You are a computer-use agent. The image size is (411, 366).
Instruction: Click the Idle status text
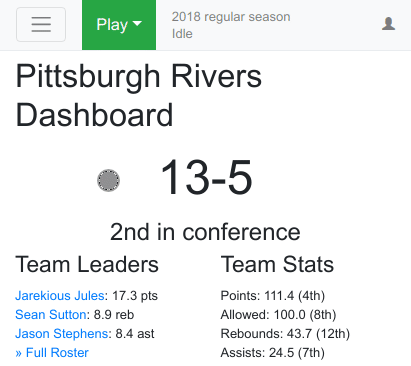182,34
